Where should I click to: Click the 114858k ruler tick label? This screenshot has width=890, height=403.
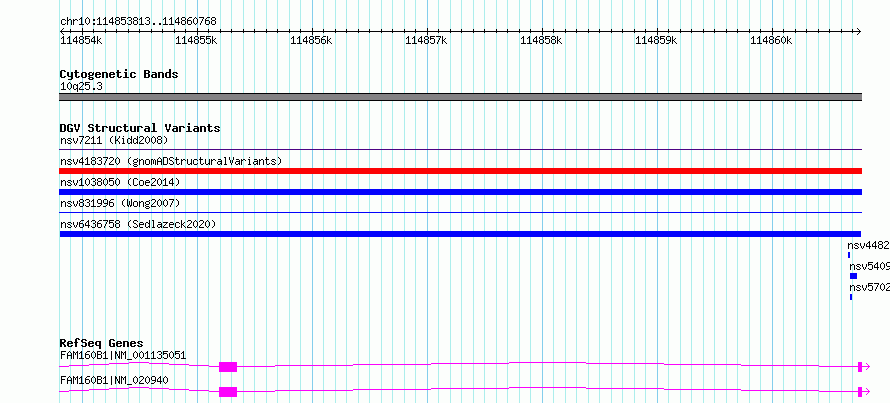541,40
